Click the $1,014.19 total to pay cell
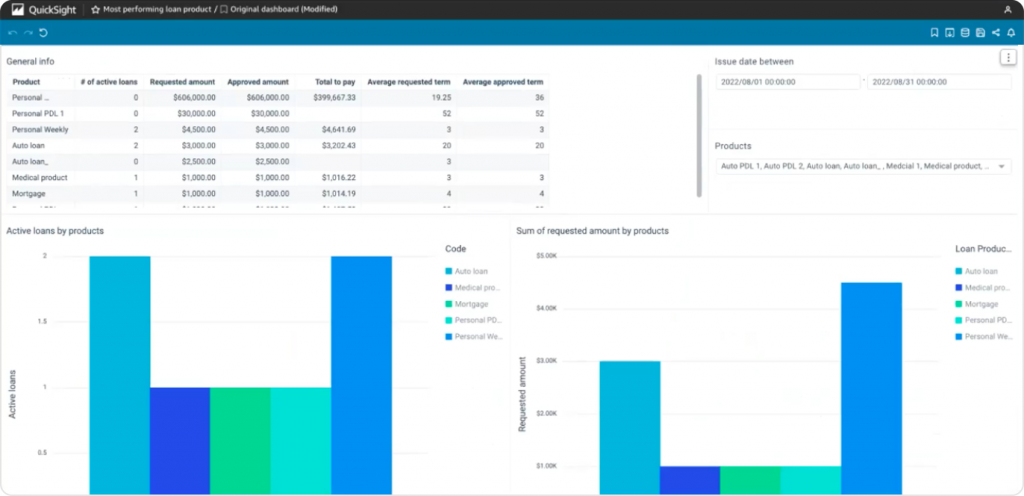1024x496 pixels. (339, 194)
